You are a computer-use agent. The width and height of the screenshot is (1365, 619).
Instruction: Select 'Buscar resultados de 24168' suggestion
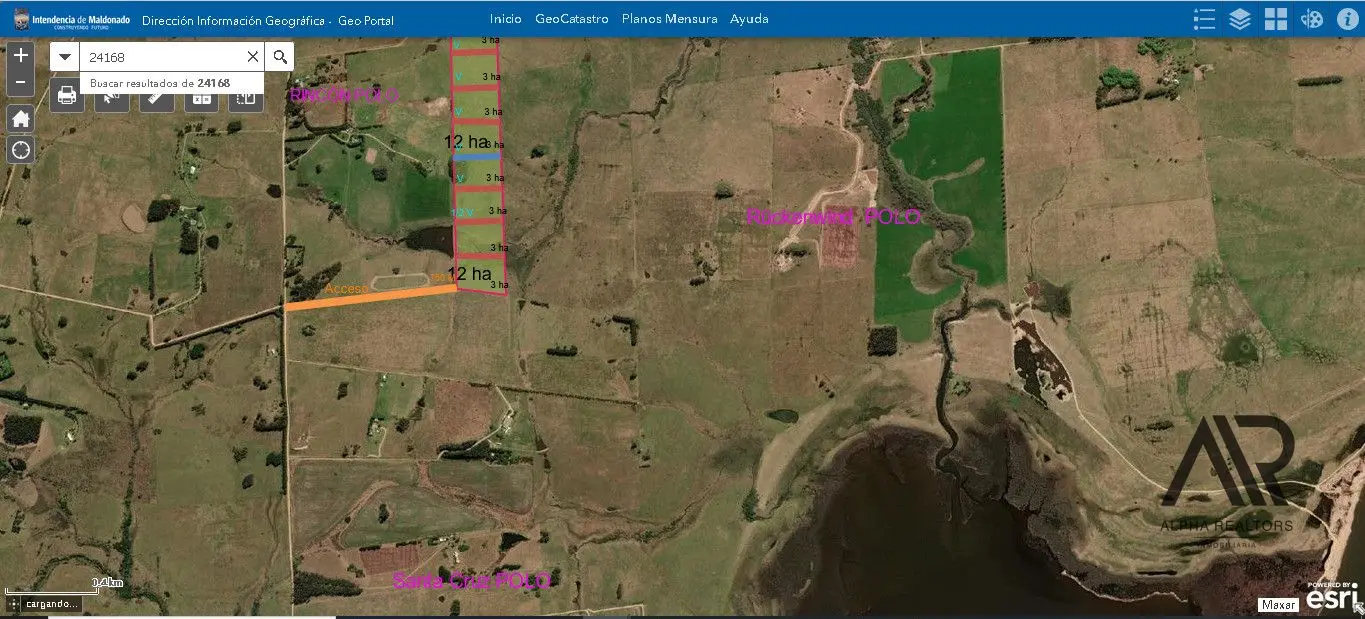click(160, 84)
